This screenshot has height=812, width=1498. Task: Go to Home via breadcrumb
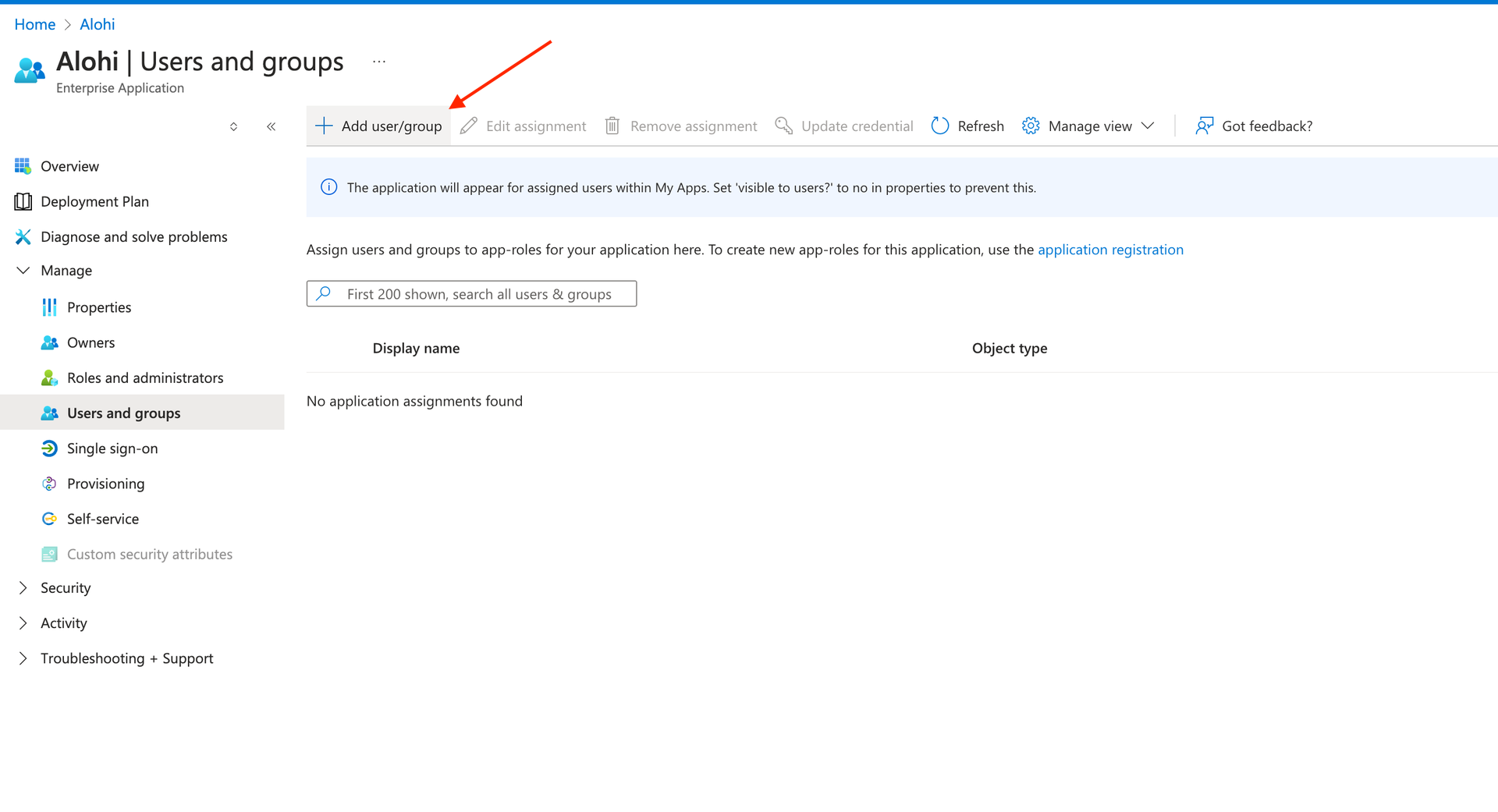35,24
